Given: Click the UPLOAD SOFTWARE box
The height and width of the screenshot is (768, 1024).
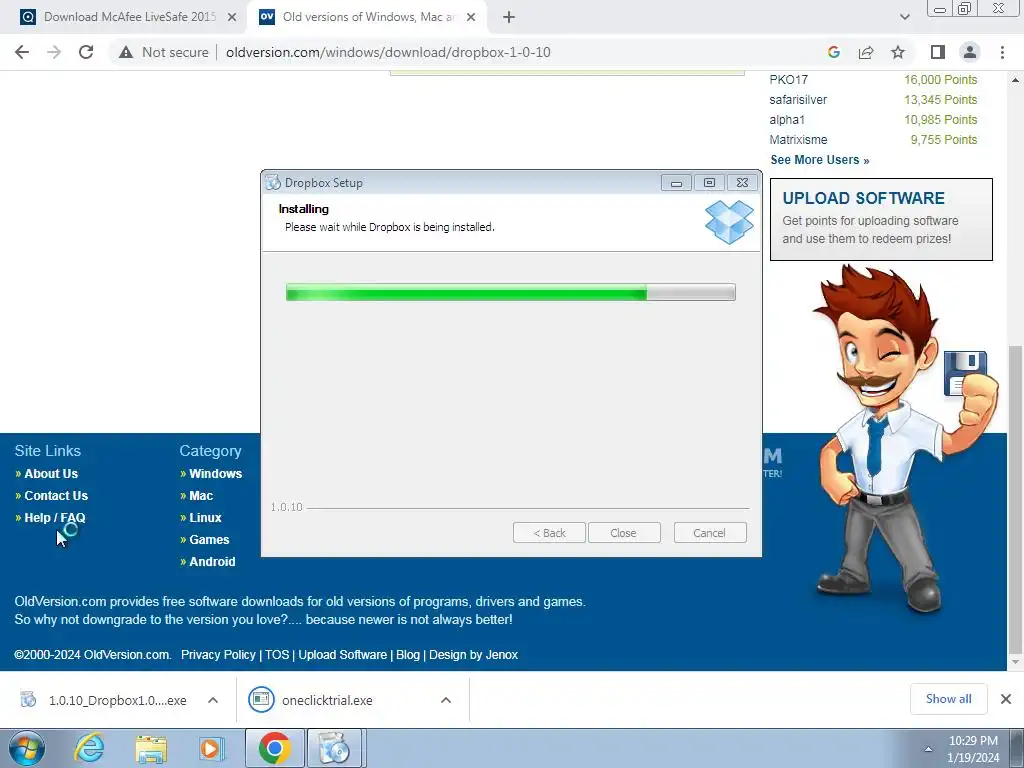Looking at the screenshot, I should [881, 219].
